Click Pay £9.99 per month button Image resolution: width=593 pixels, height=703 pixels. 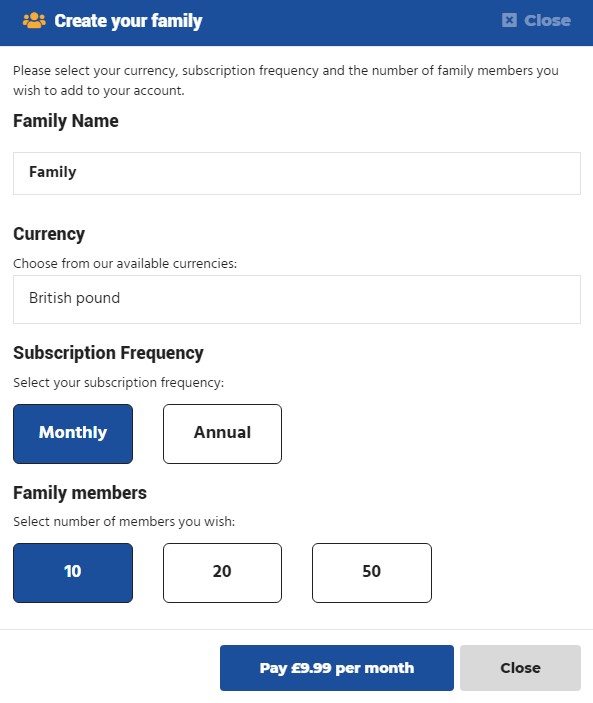337,668
